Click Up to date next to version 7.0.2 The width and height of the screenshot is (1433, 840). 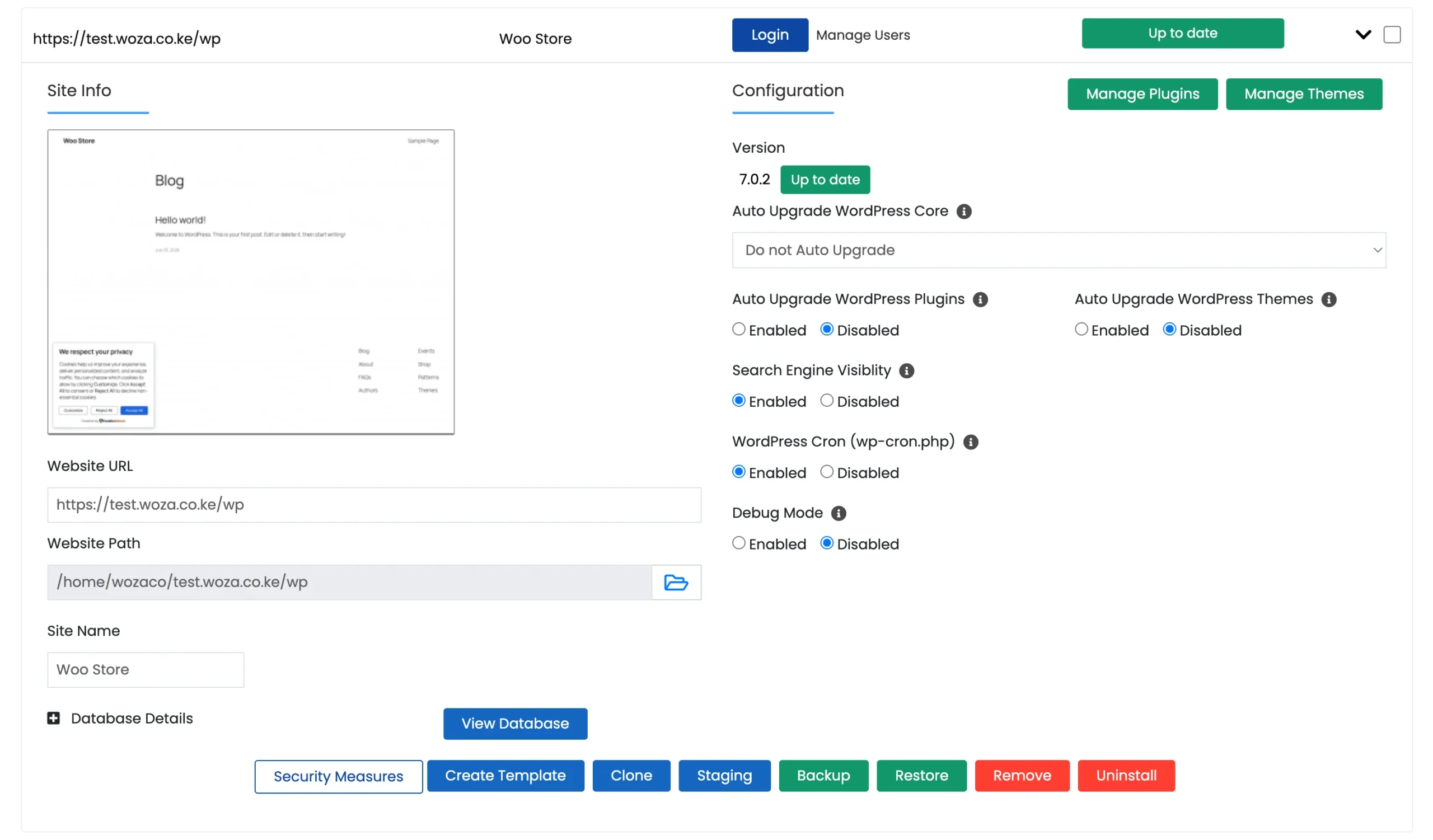click(x=825, y=180)
